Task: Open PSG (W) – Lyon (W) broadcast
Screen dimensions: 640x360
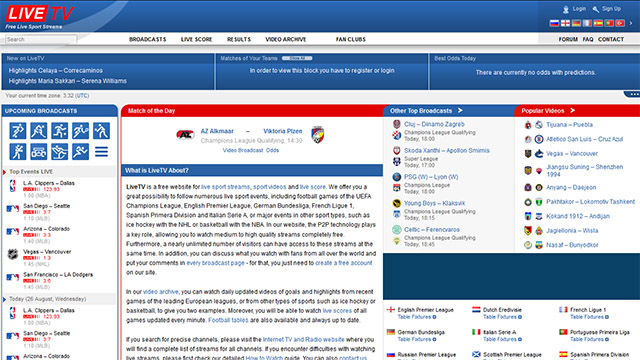Action: [x=431, y=177]
